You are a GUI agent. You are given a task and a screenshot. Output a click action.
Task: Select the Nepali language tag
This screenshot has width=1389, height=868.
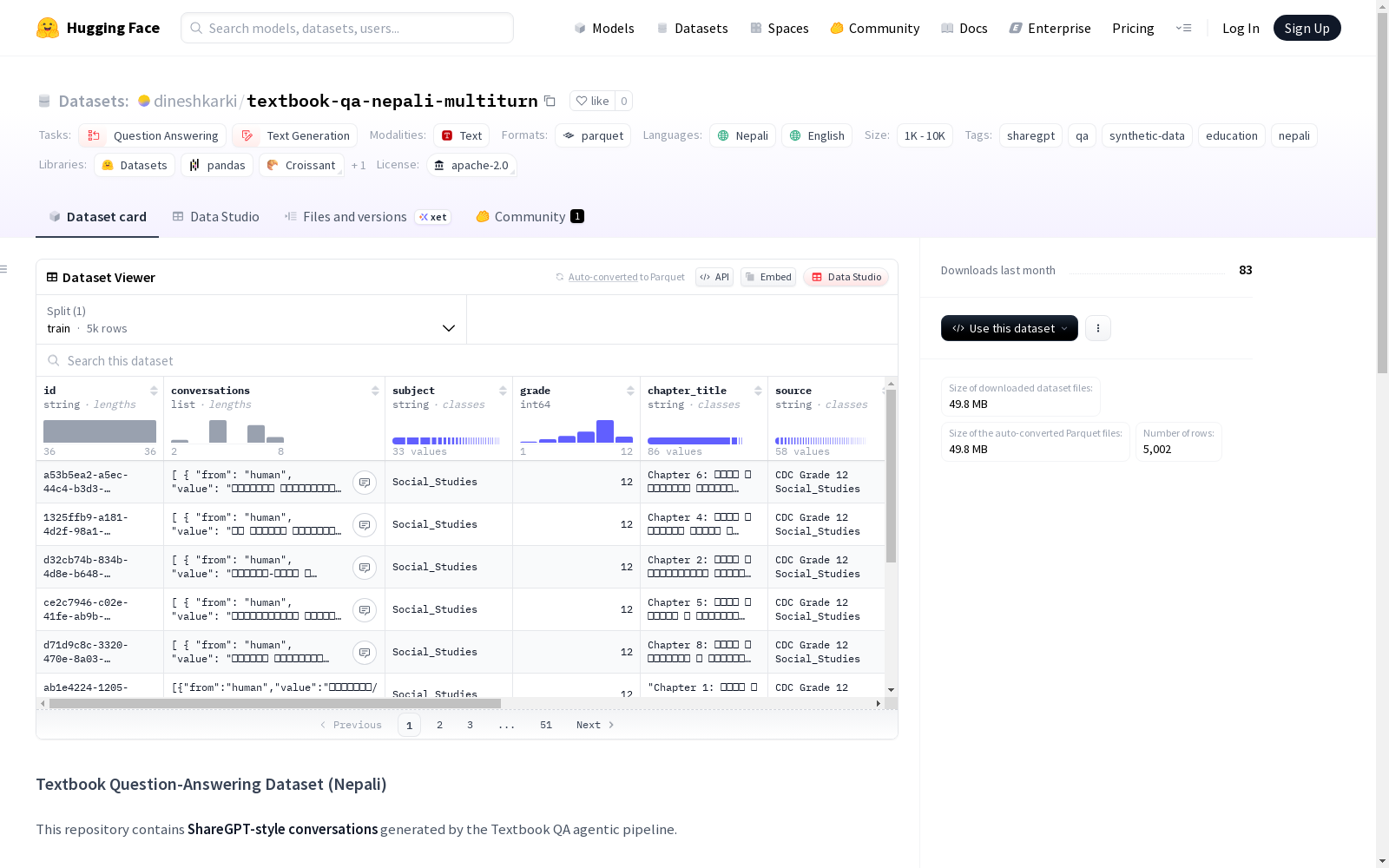[x=742, y=135]
